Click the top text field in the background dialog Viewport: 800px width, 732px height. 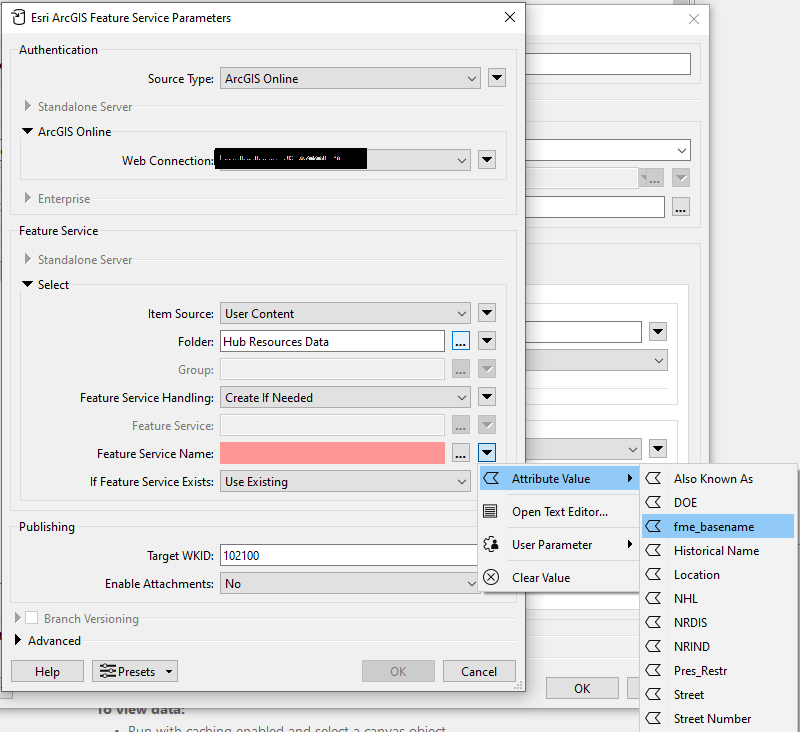tap(608, 64)
